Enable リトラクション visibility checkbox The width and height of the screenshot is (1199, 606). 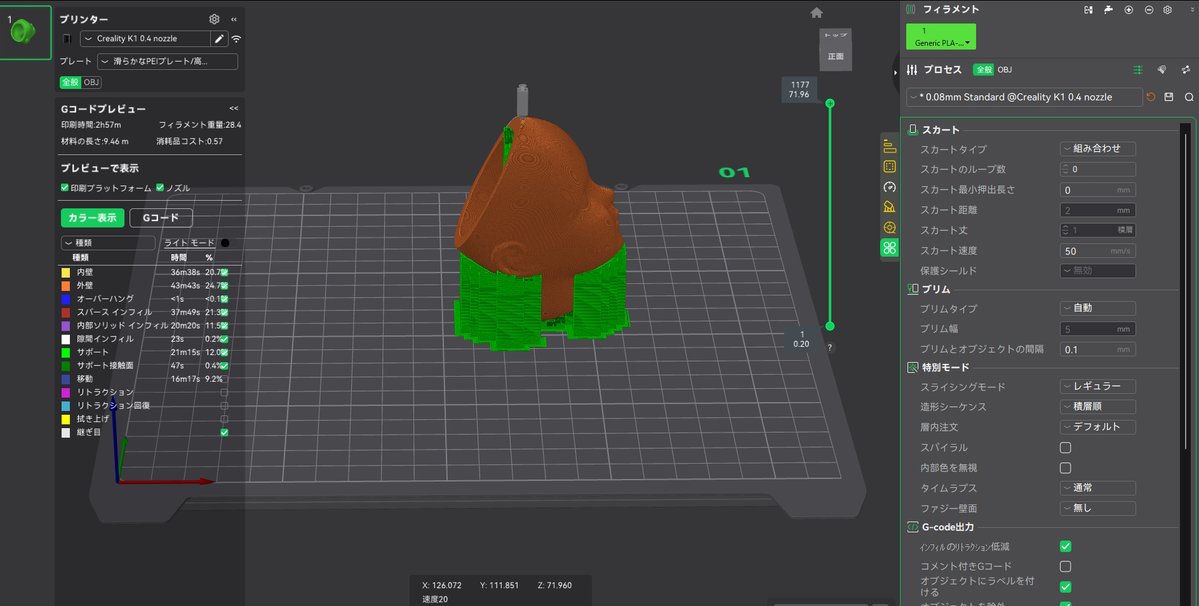[224, 392]
